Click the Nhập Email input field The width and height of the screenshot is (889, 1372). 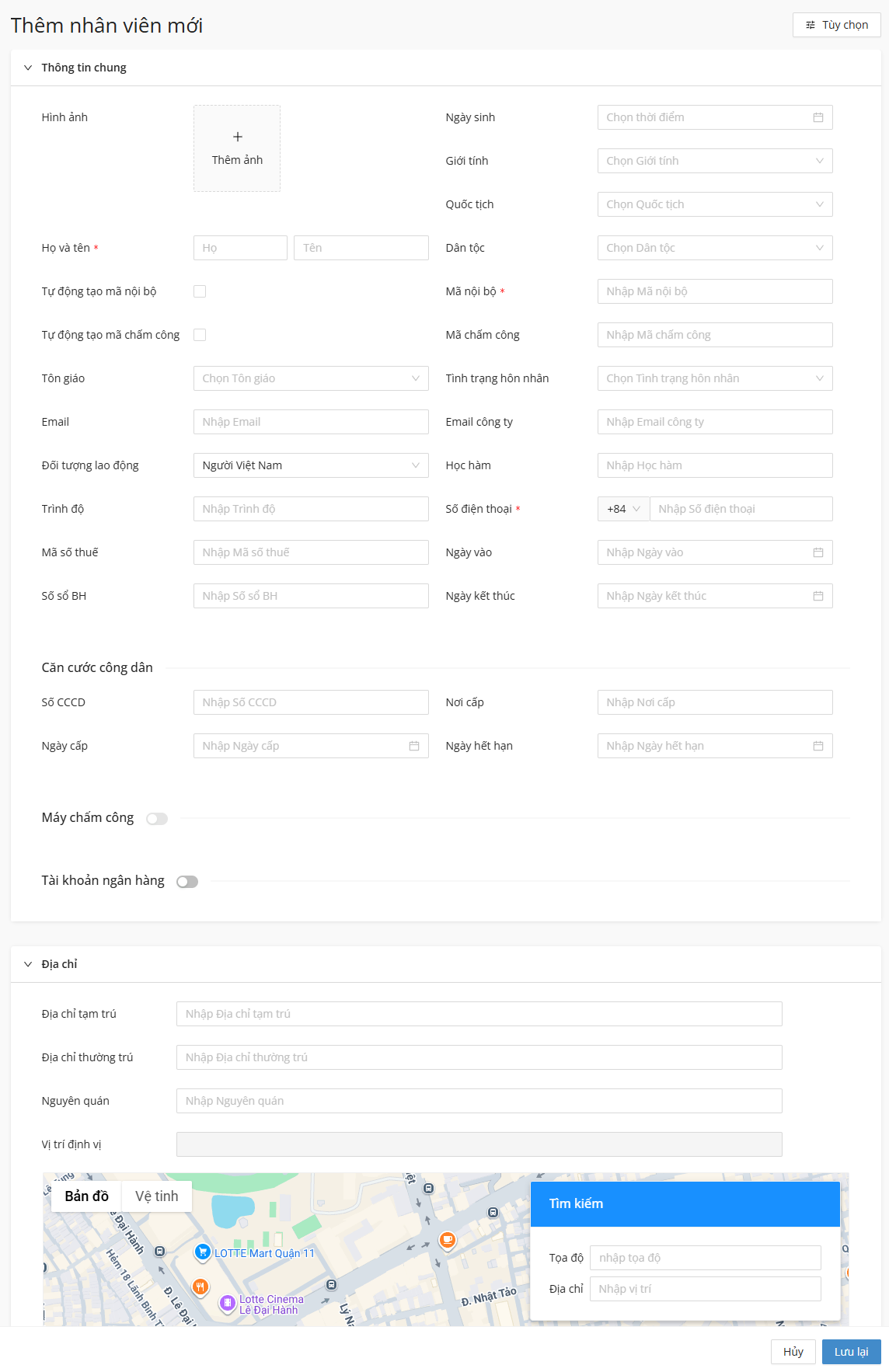[310, 422]
